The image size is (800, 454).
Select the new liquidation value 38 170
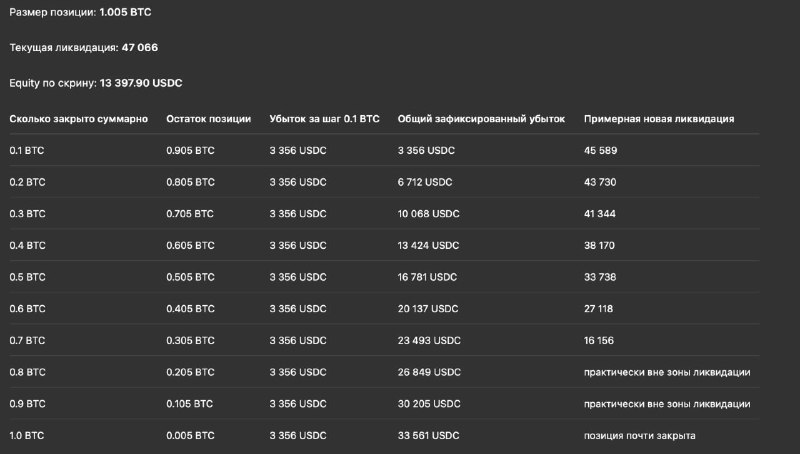click(599, 245)
